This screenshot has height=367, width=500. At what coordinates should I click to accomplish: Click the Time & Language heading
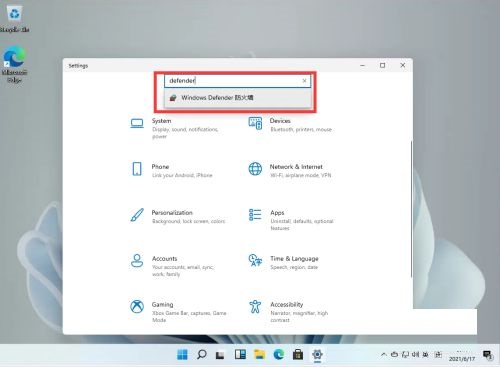[x=294, y=258]
